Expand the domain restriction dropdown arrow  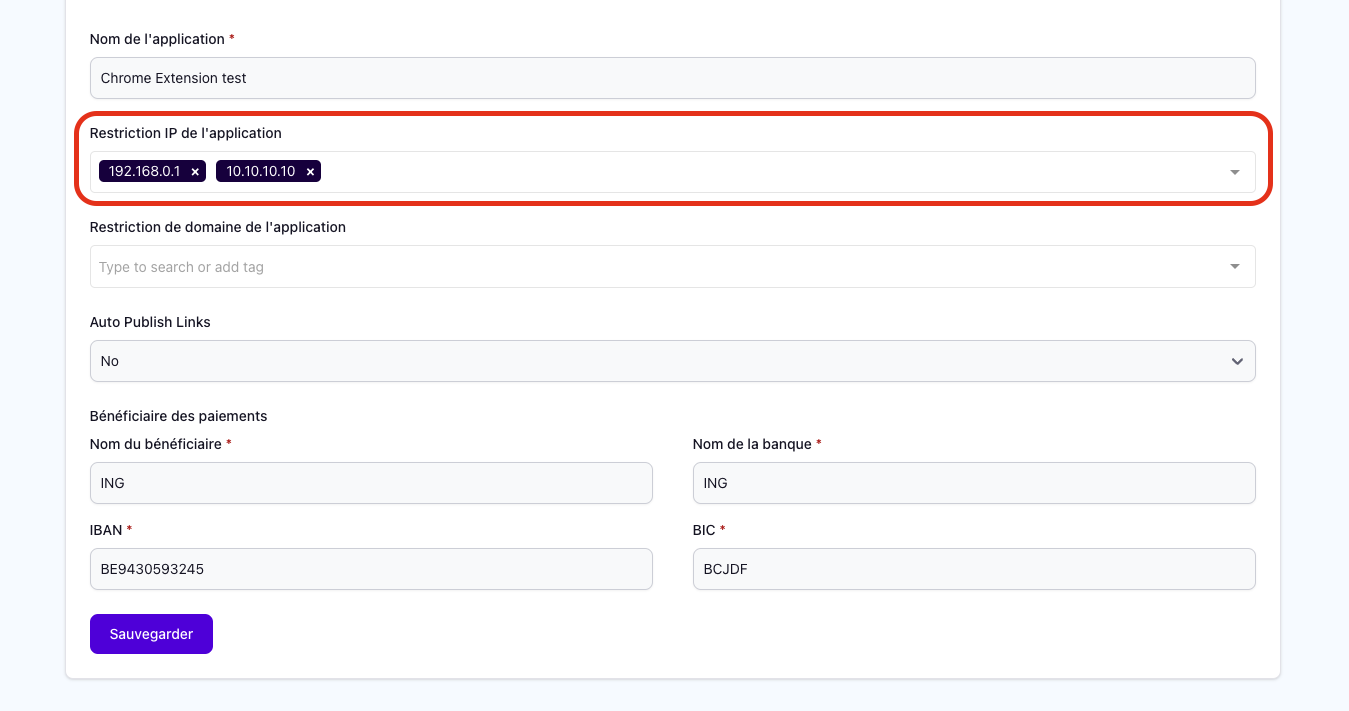pos(1235,266)
